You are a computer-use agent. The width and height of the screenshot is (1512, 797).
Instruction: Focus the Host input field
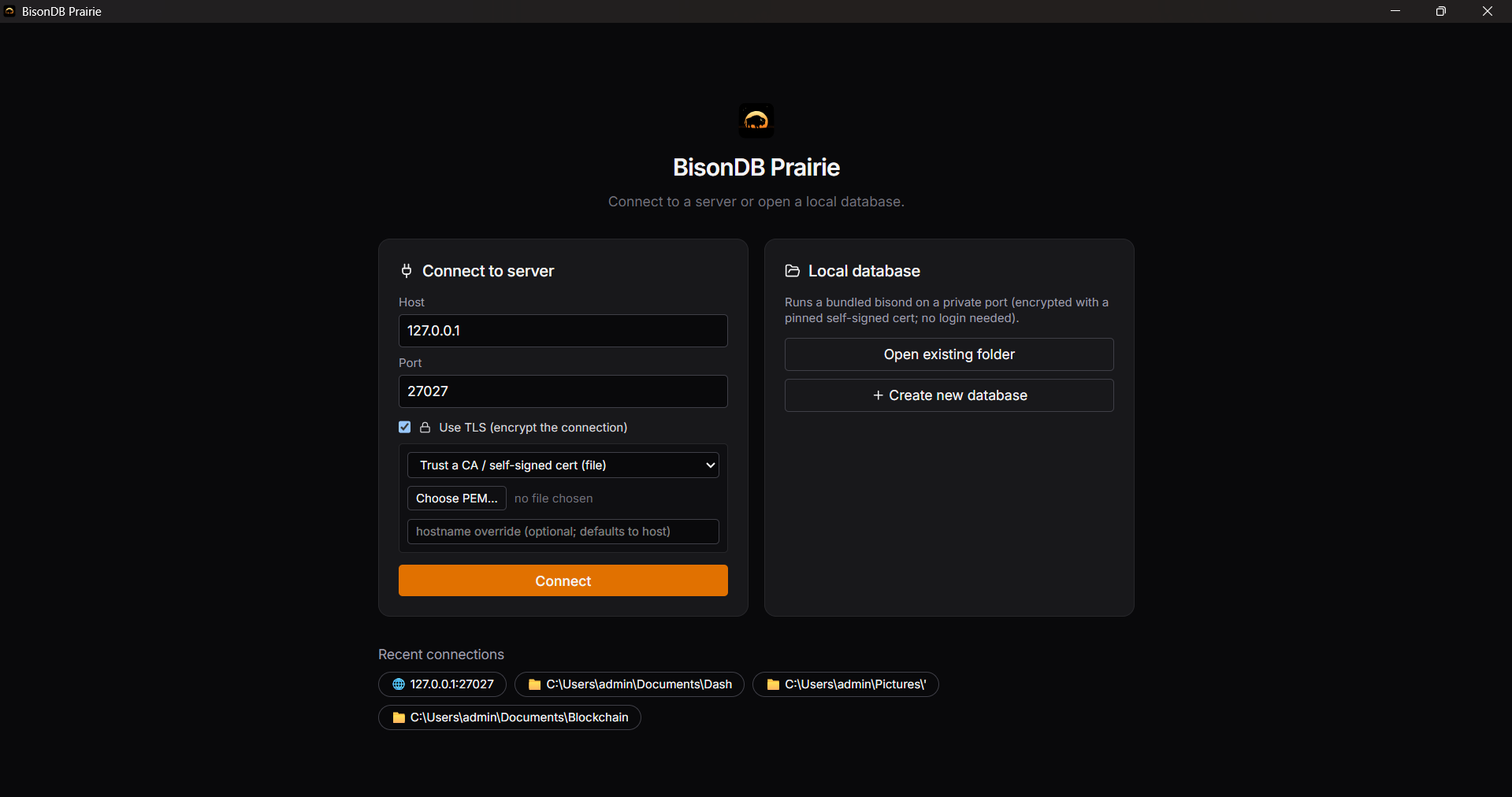[x=563, y=331]
